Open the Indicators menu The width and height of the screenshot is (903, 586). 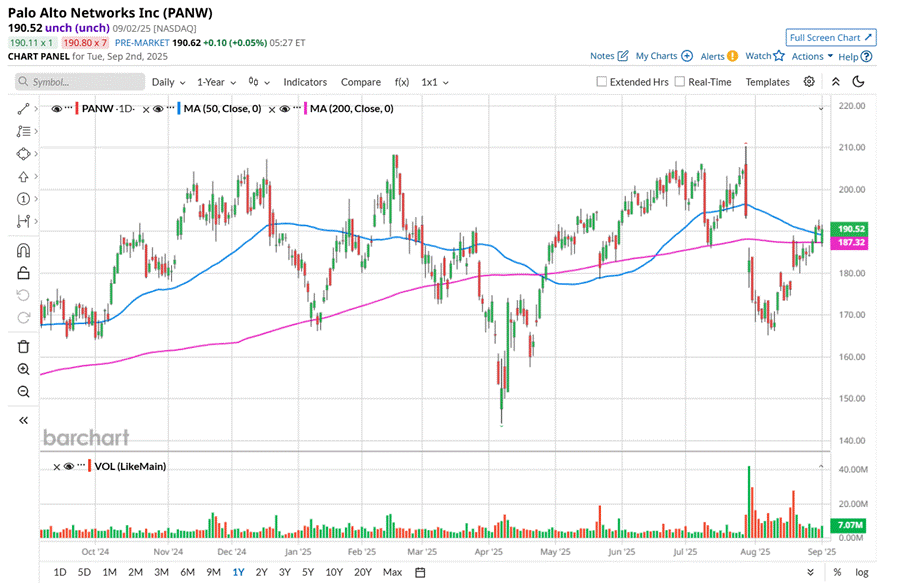click(305, 82)
